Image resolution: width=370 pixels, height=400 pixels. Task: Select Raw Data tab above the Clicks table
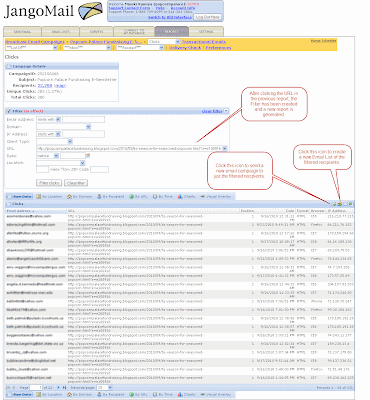click(20, 197)
